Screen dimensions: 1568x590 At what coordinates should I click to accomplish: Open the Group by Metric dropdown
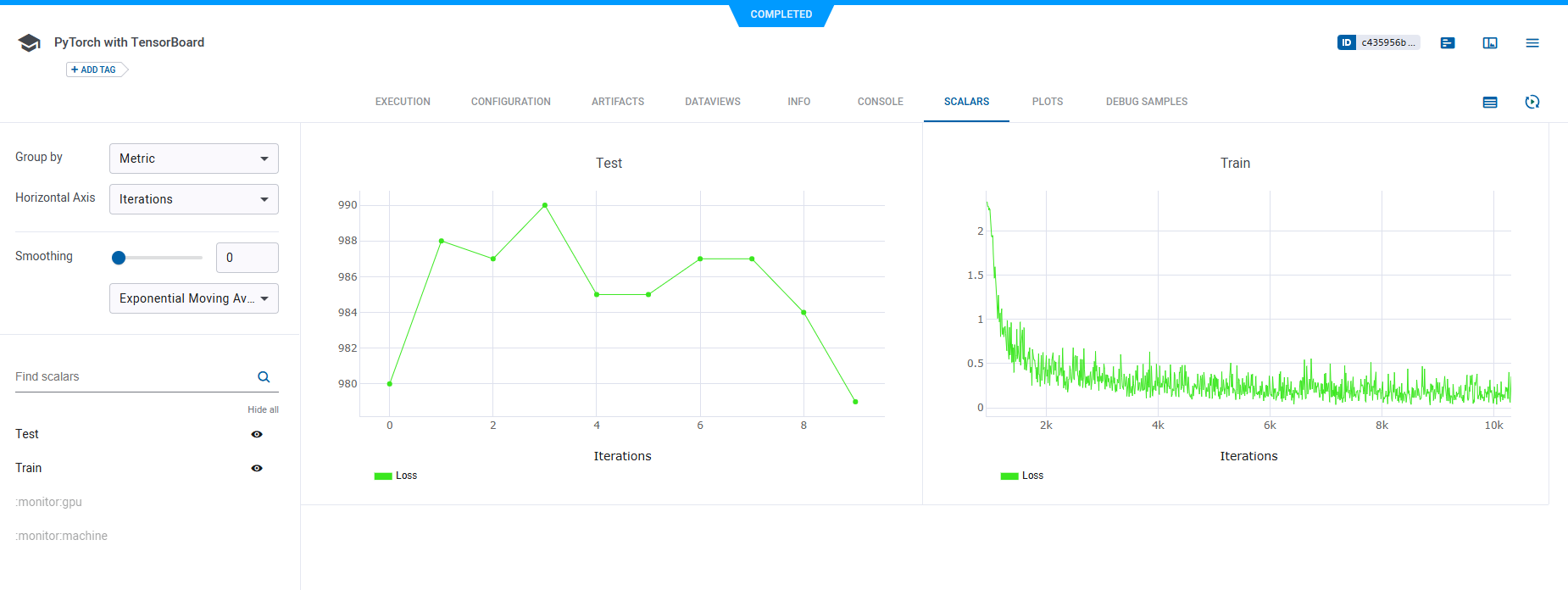pyautogui.click(x=193, y=159)
